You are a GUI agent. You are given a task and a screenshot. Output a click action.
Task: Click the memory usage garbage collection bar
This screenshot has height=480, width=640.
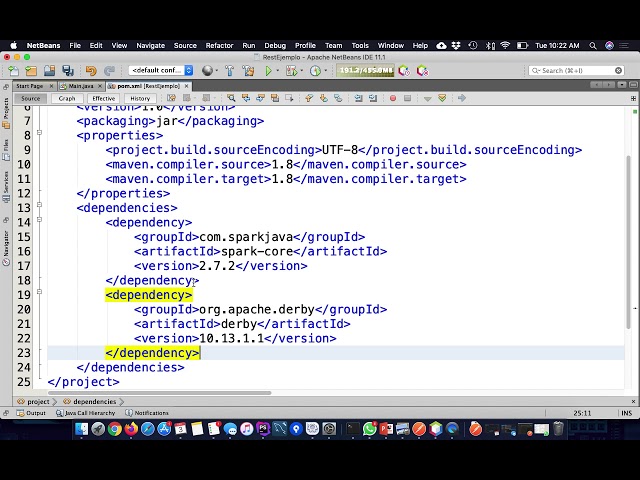[x=365, y=71]
